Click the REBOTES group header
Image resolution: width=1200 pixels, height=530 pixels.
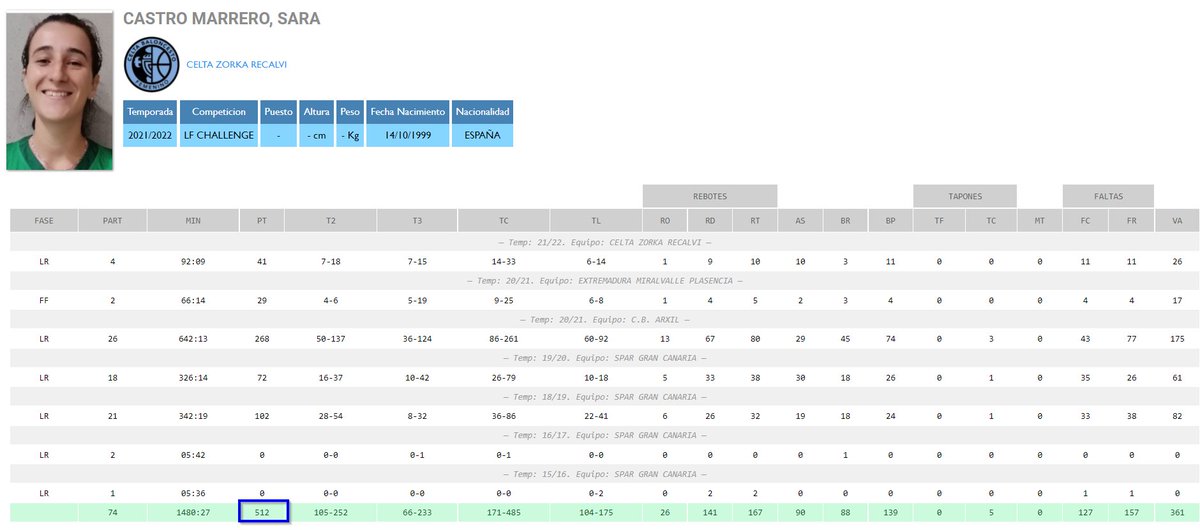tap(710, 196)
